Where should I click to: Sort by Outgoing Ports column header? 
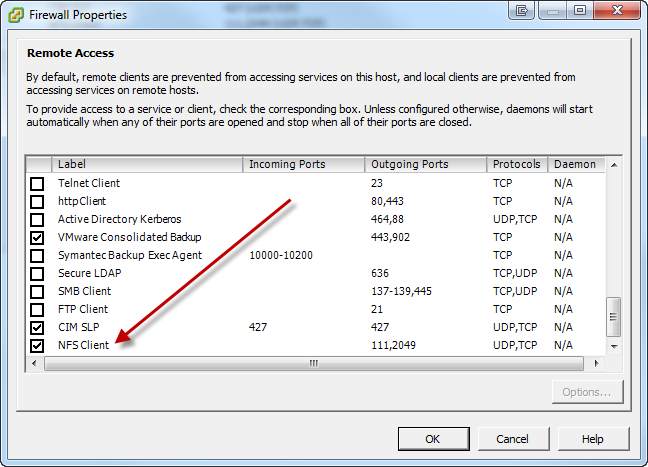point(426,164)
